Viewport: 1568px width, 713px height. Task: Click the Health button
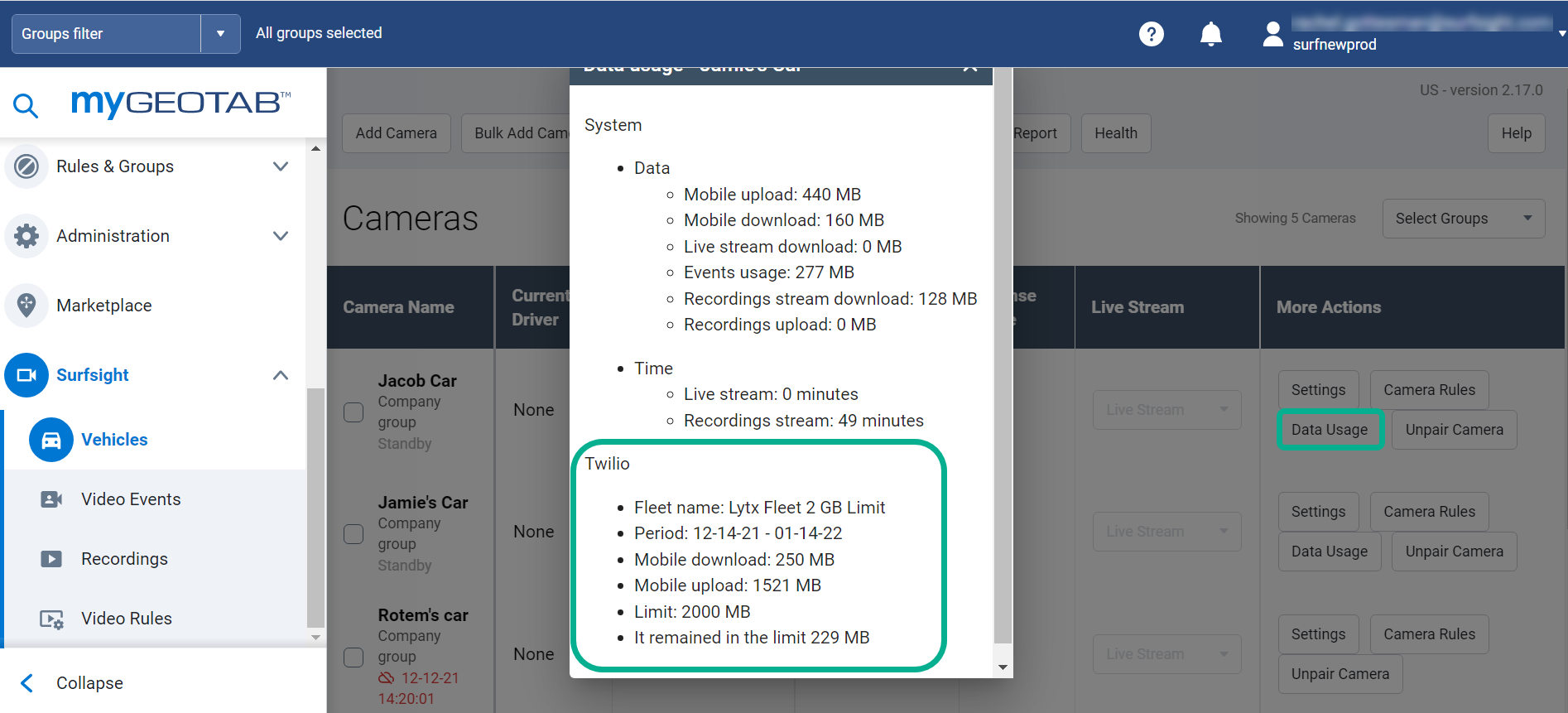click(1116, 133)
